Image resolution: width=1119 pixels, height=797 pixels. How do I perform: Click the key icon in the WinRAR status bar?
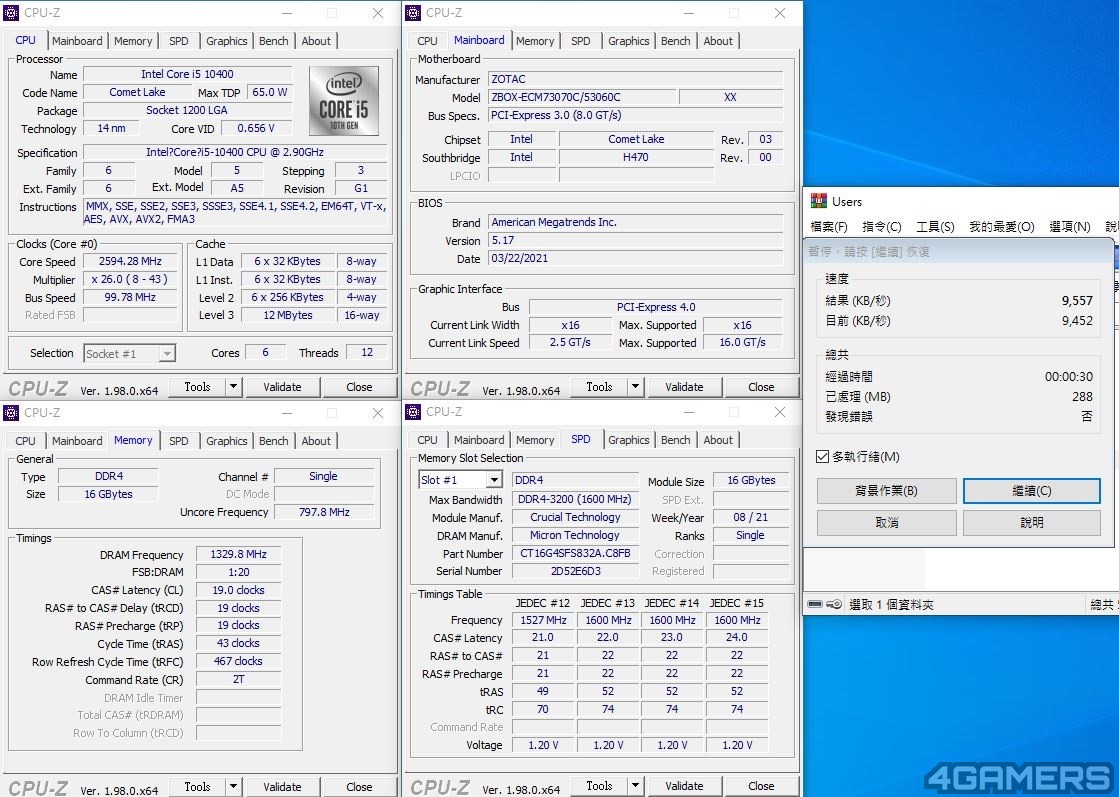click(834, 604)
